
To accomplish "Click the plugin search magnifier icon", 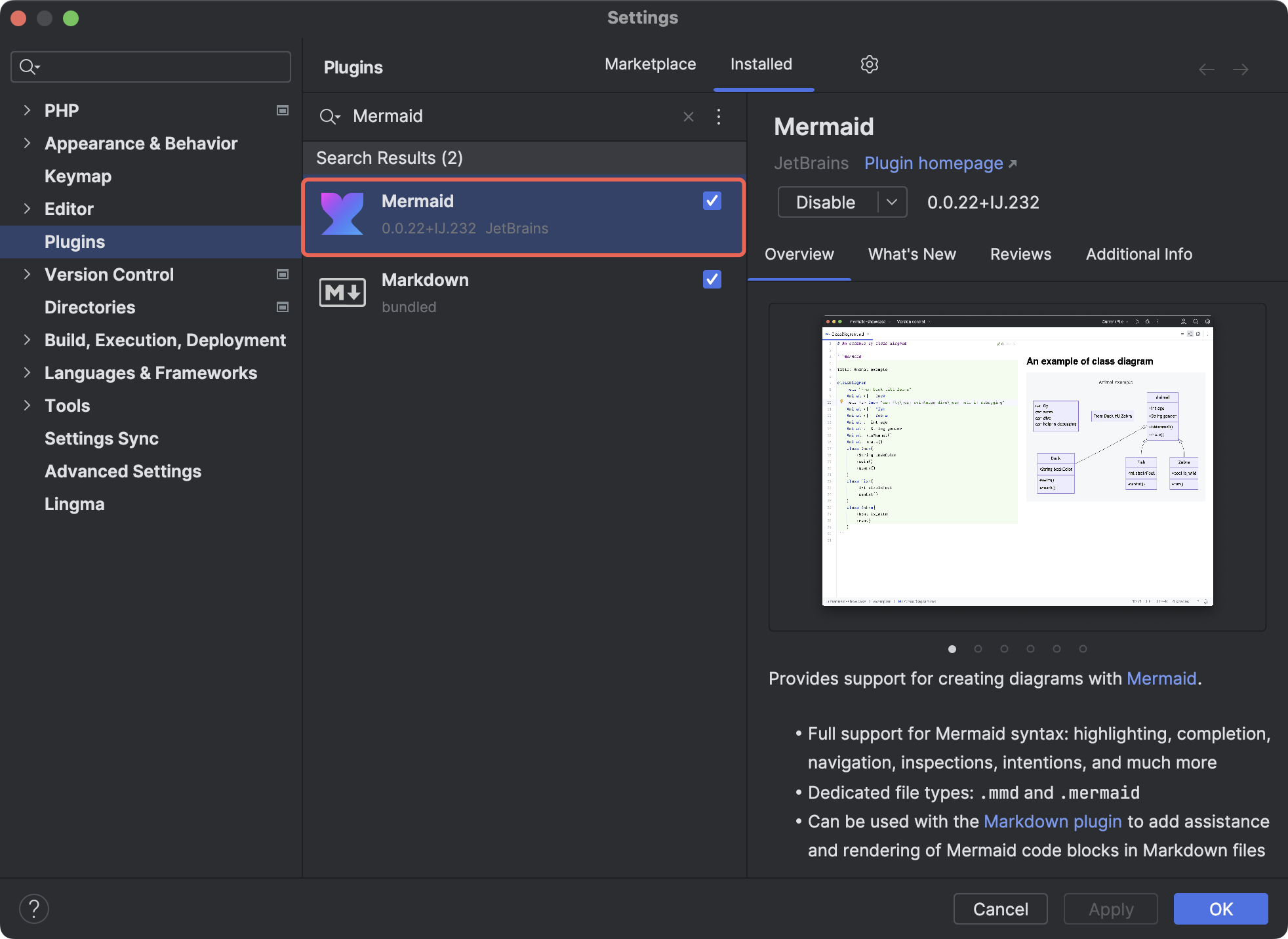I will click(329, 117).
